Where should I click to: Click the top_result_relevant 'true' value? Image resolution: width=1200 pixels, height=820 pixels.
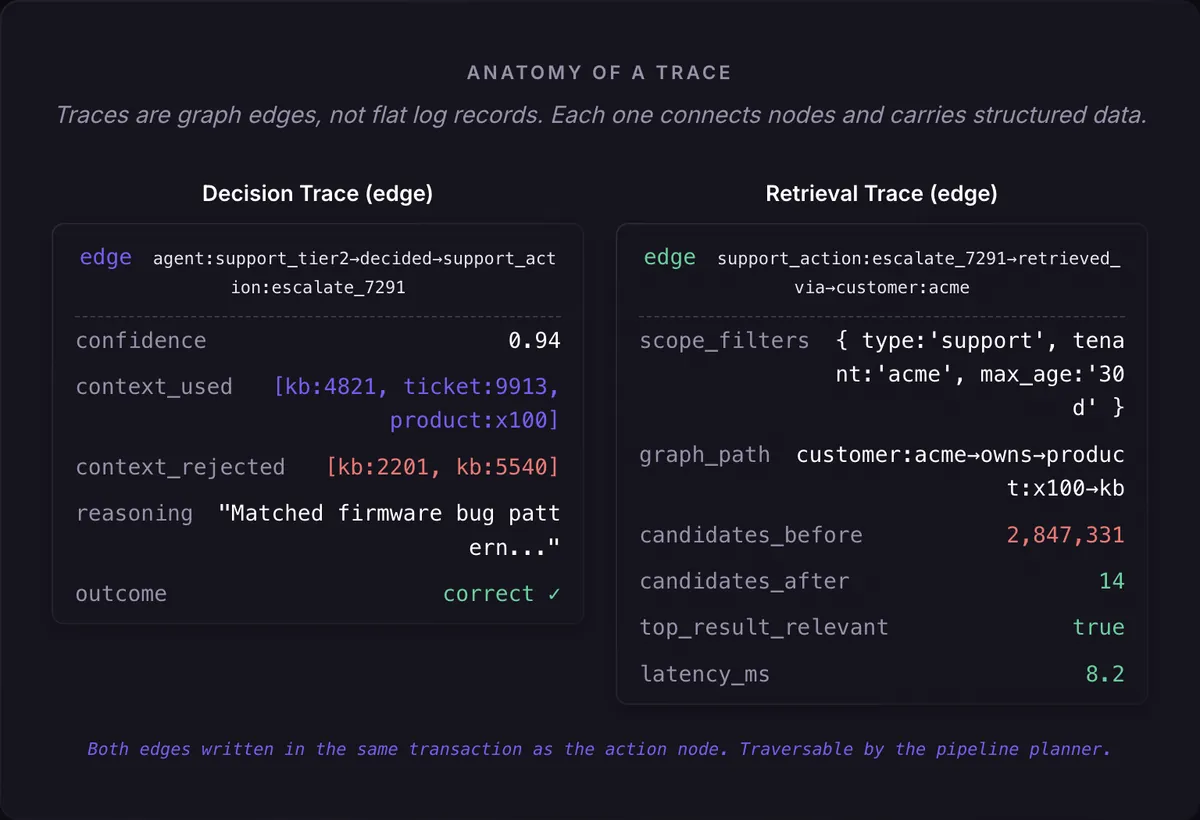[1098, 627]
